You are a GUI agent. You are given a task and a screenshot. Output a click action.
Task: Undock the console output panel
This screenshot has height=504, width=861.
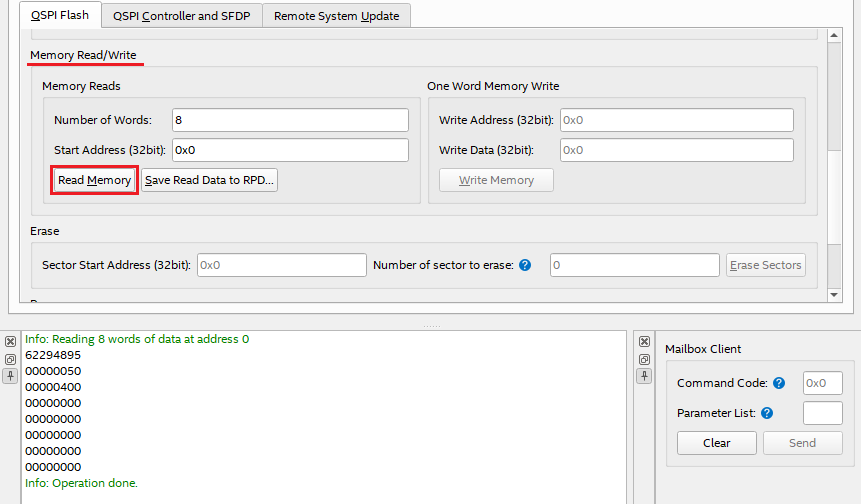10,359
